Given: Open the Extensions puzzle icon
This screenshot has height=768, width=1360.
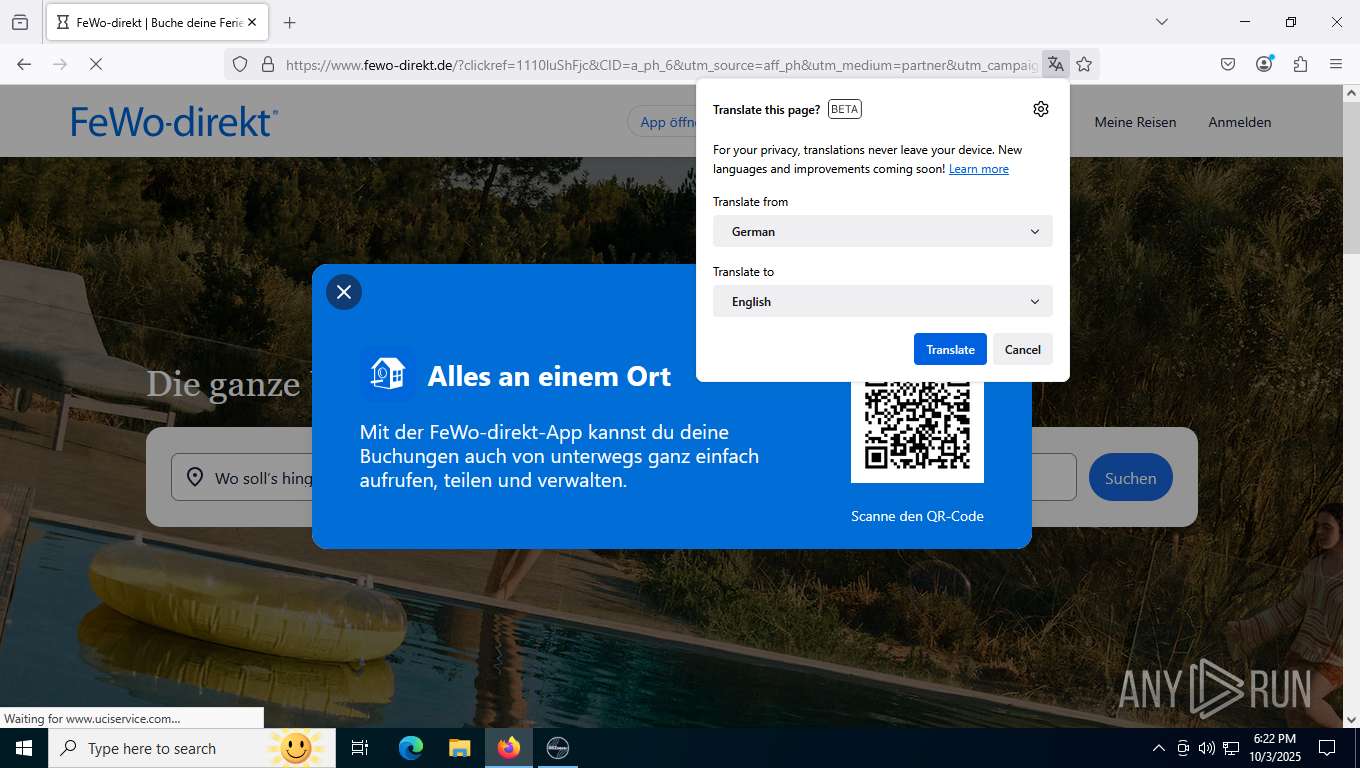Looking at the screenshot, I should point(1300,64).
